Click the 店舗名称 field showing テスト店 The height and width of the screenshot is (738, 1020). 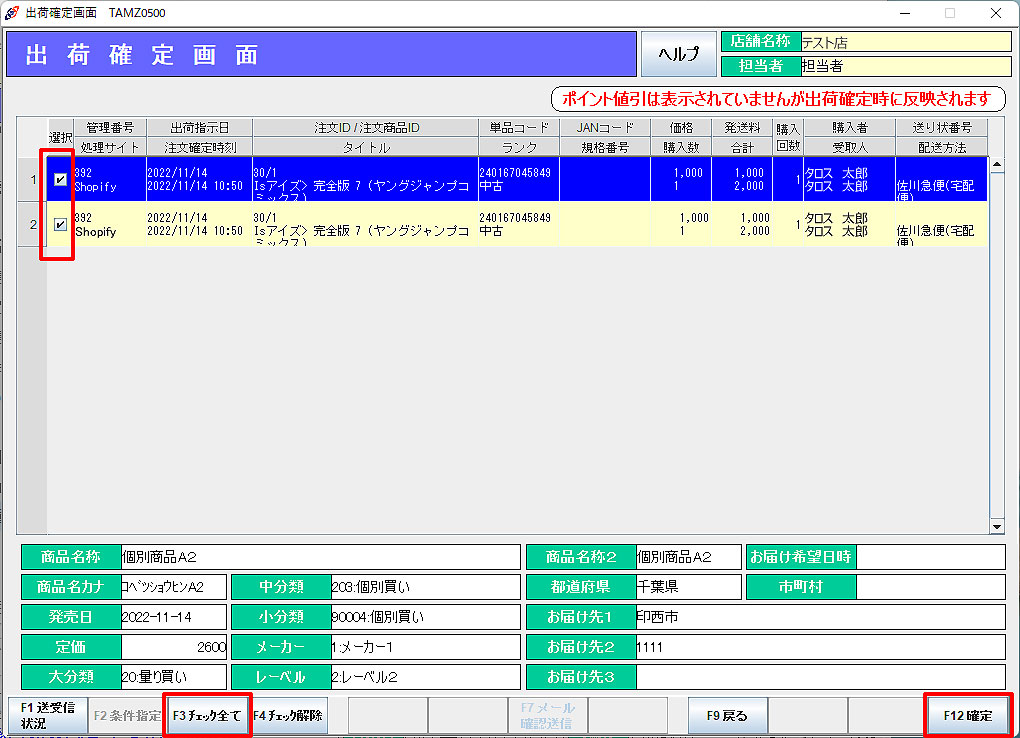[905, 42]
